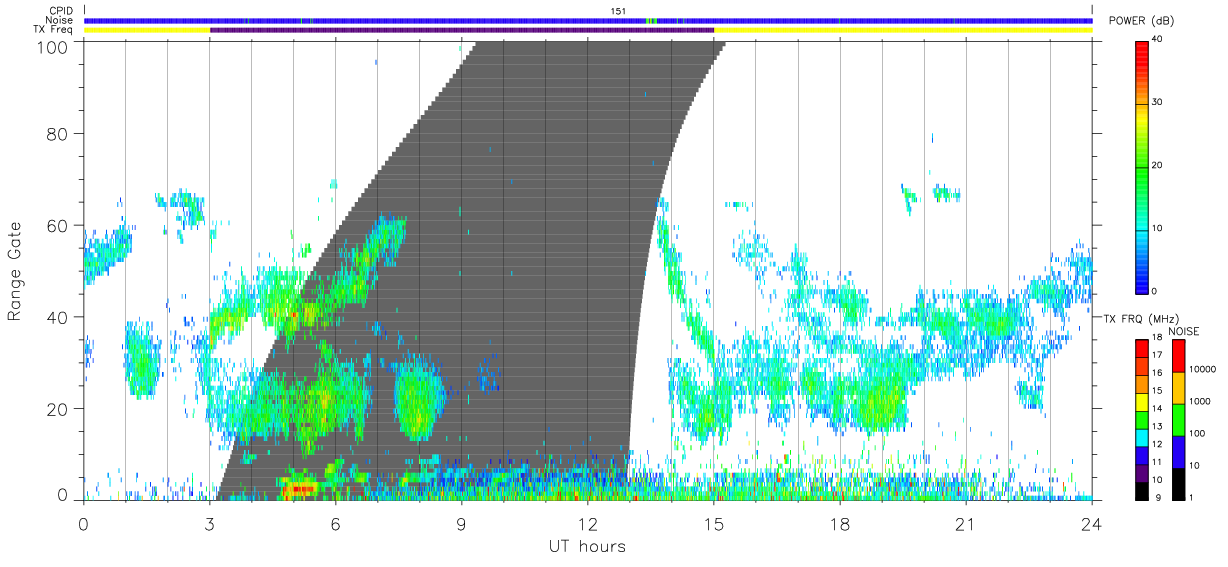Viewport: 1228px width, 567px height.
Task: Click the 80 tick label on the Range Gate axis
Action: [58, 133]
